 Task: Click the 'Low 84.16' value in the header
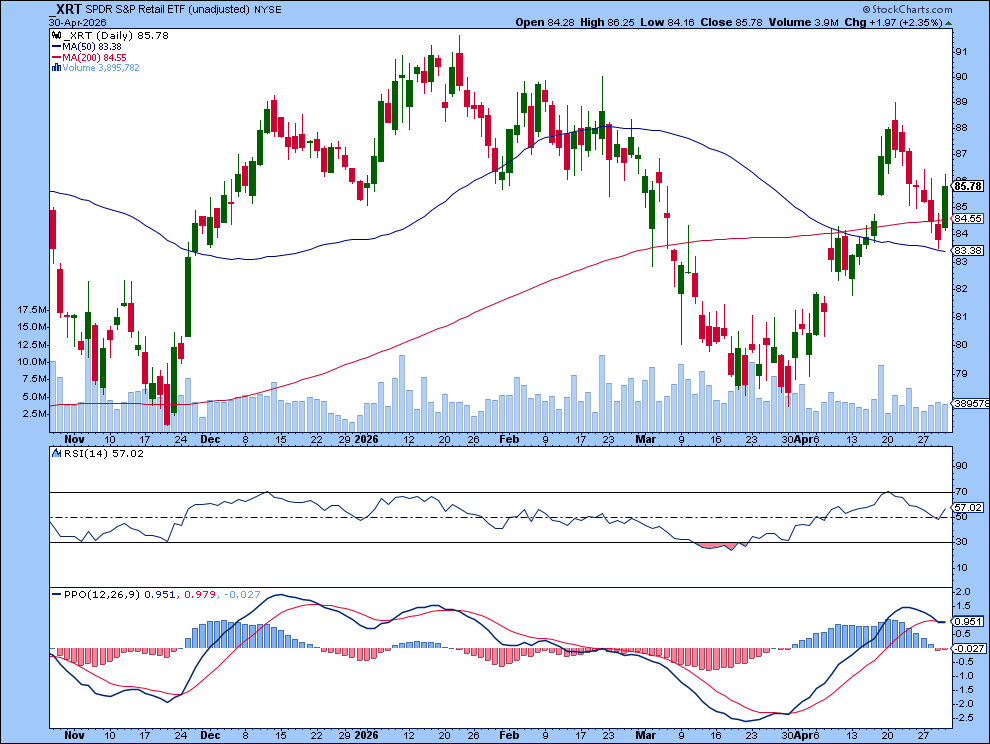coord(667,22)
